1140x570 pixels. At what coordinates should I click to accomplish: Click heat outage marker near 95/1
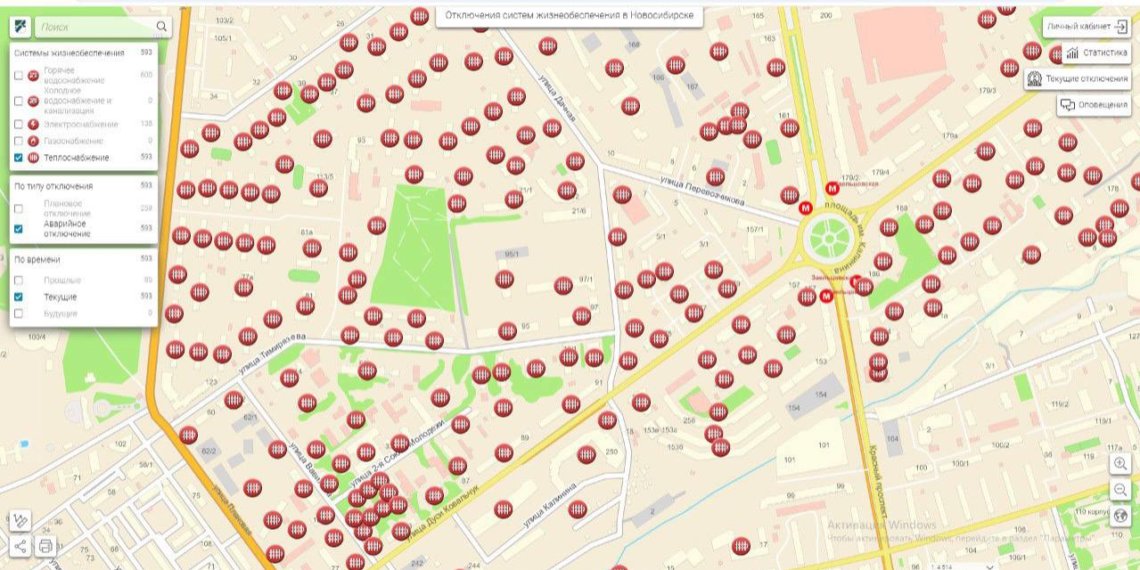[x=505, y=279]
